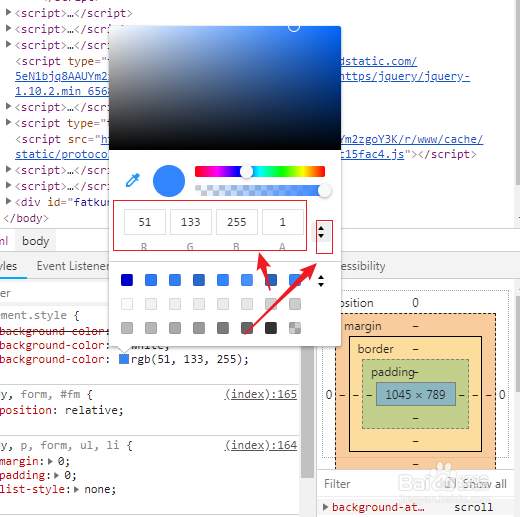520x517 pixels.
Task: Pick the darkest navy blue palette swatch
Action: coord(127,280)
